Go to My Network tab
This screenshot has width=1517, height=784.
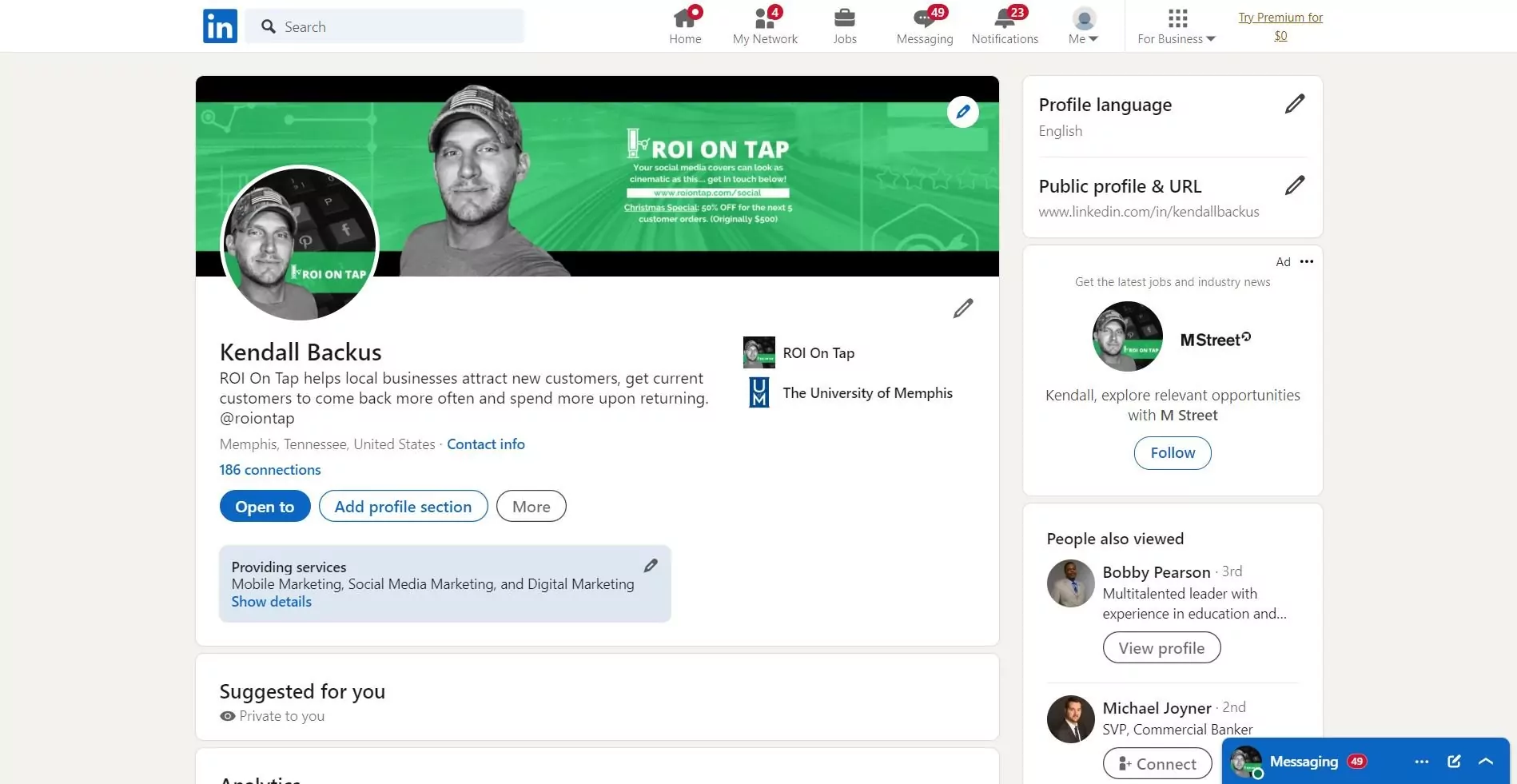point(765,26)
